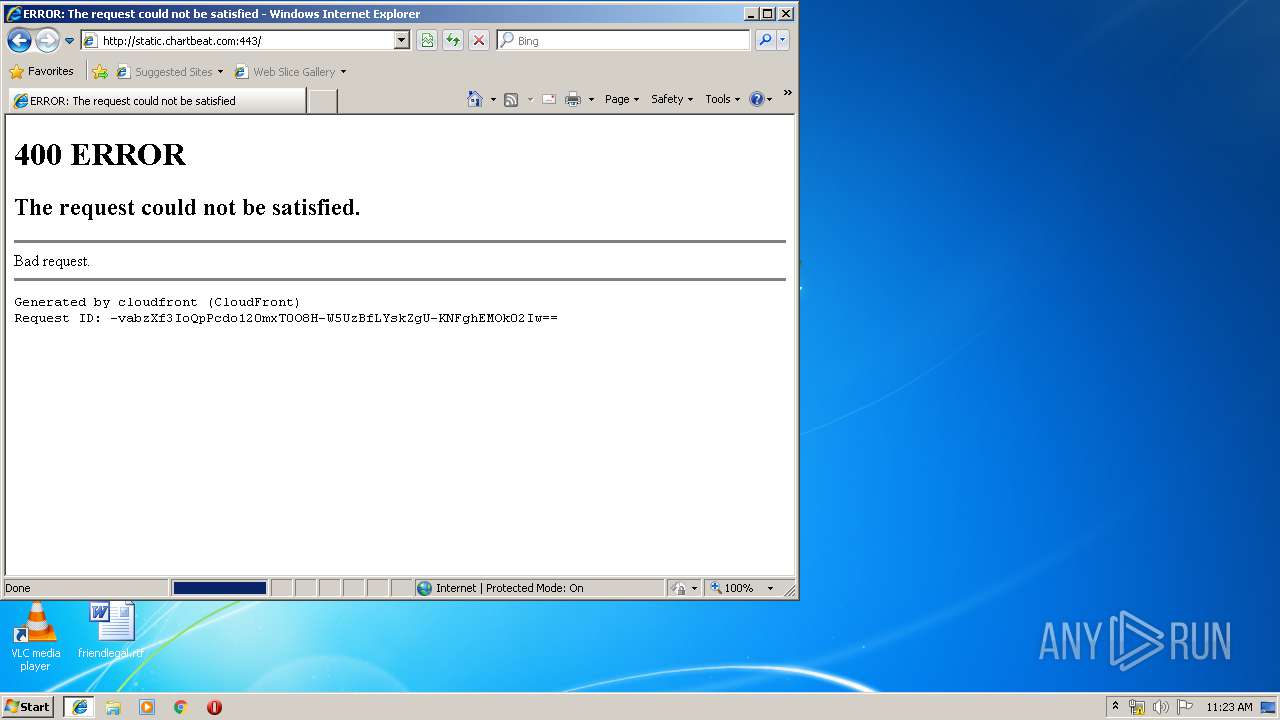This screenshot has width=1280, height=720.
Task: Expand the command bar overflow chevron
Action: (787, 93)
